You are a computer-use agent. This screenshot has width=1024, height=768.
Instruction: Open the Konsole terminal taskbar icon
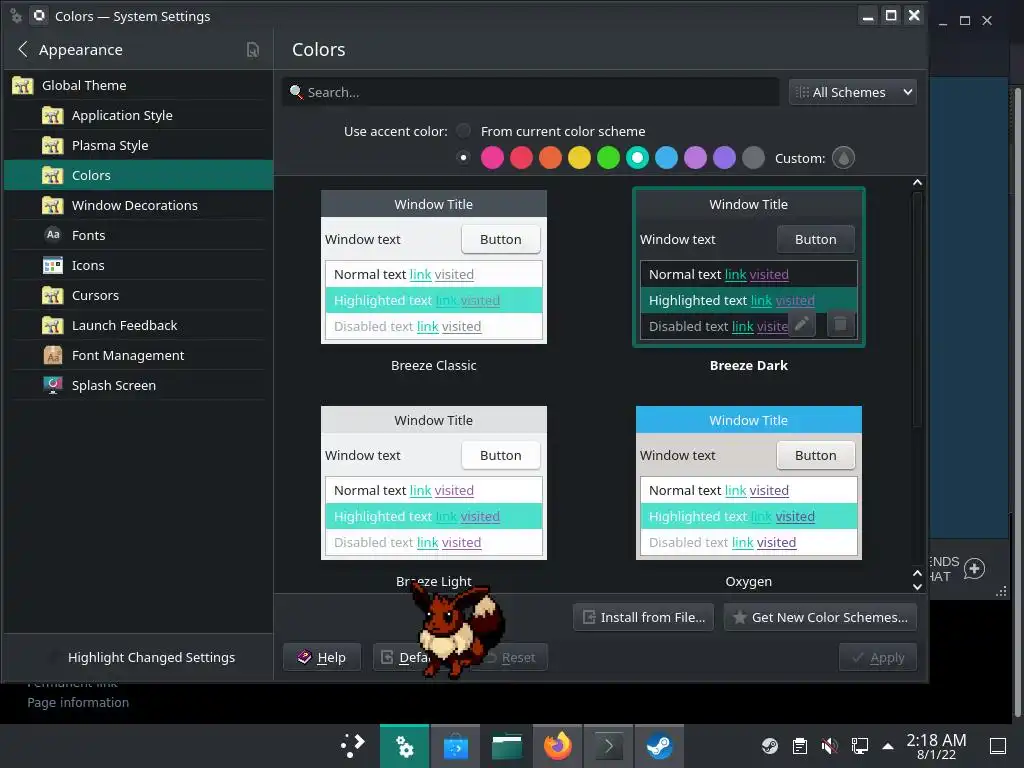click(609, 746)
